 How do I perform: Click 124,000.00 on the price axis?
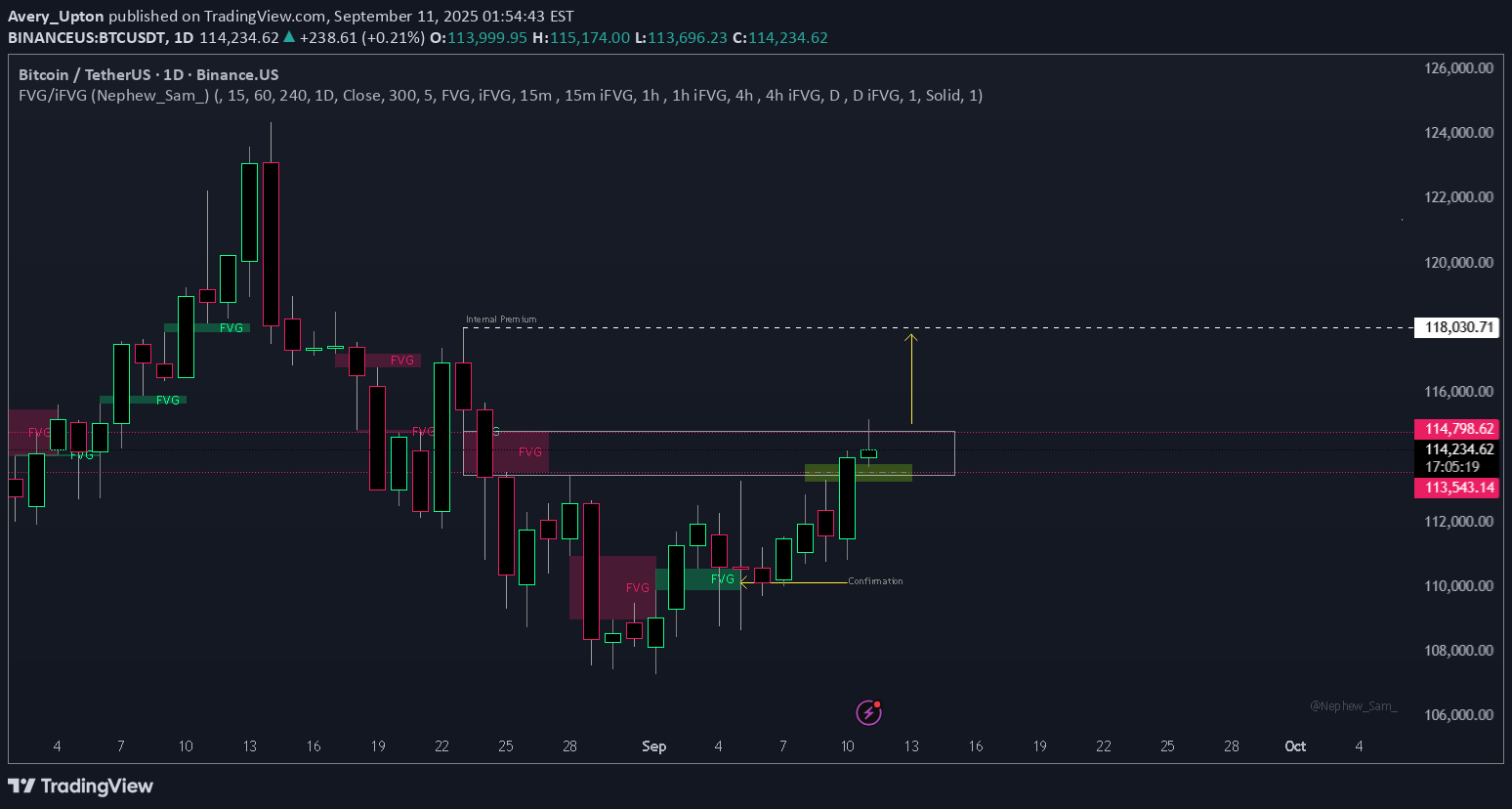point(1458,133)
